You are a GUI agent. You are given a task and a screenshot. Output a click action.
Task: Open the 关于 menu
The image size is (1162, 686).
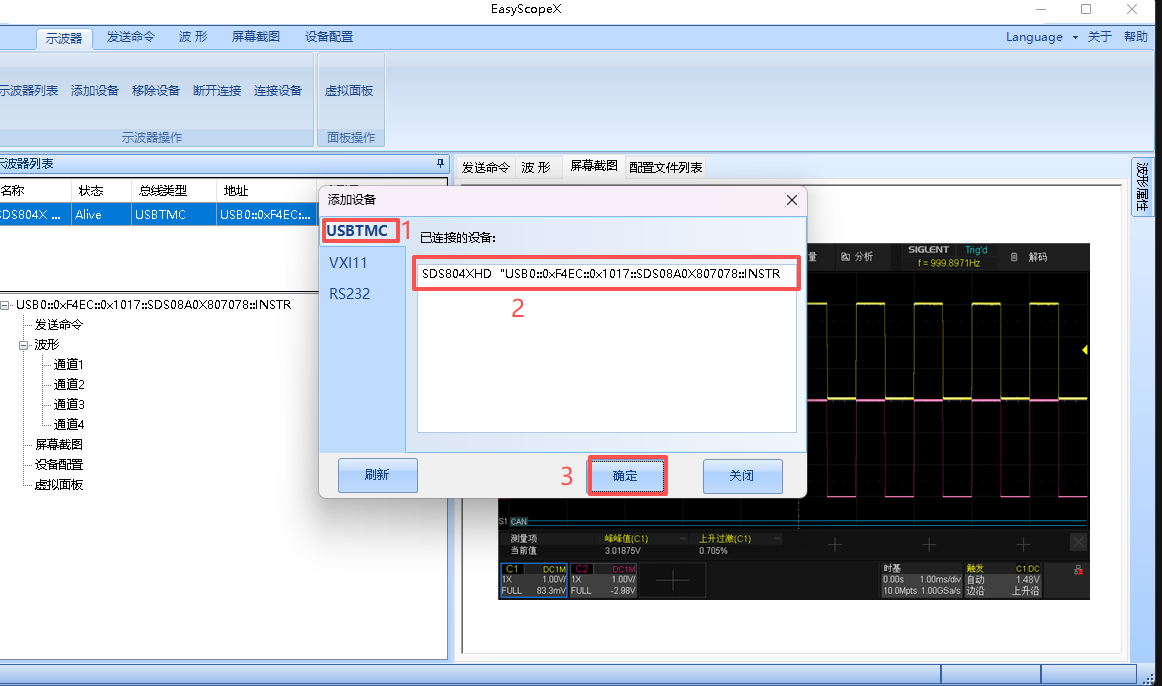click(1100, 37)
